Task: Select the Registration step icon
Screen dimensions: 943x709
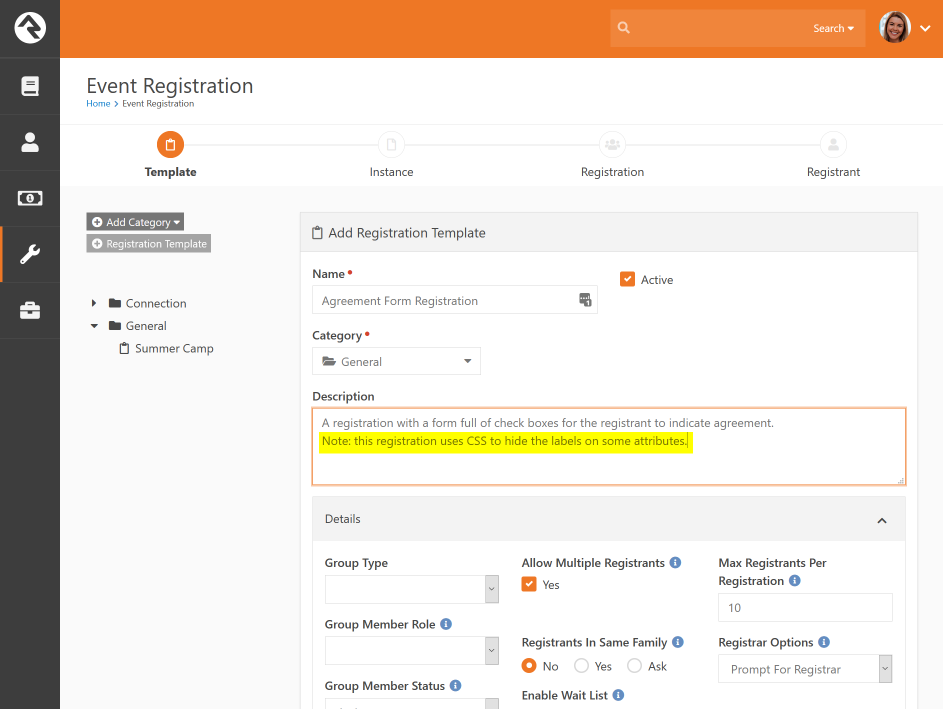Action: point(612,145)
